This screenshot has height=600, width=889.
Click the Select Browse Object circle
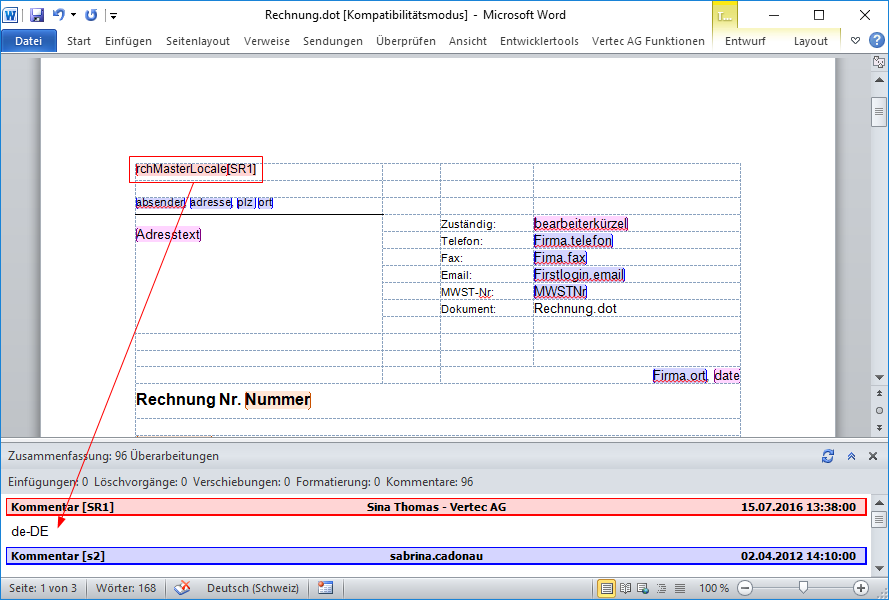pos(878,410)
